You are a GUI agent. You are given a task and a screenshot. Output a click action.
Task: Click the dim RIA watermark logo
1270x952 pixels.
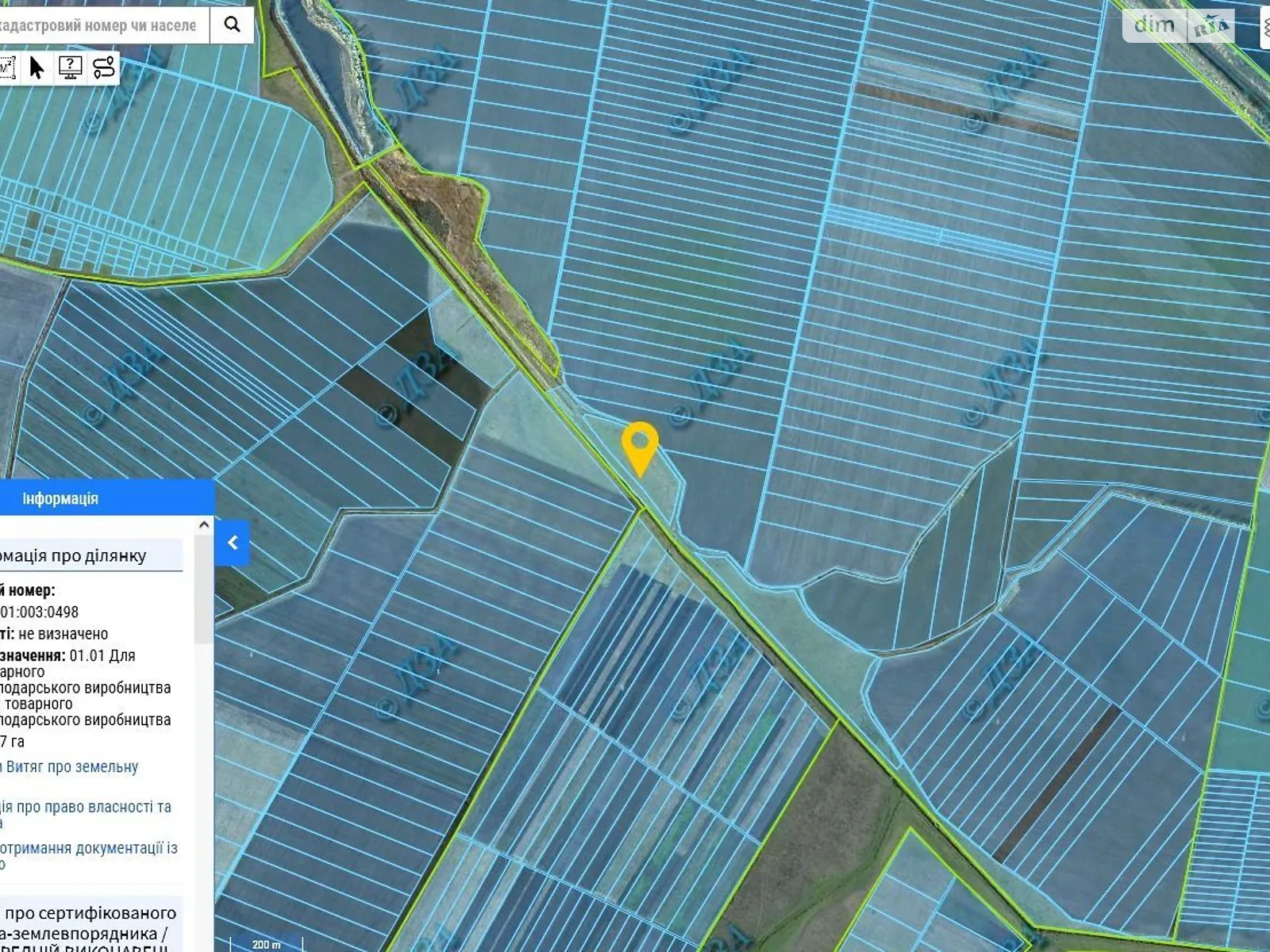(x=1178, y=25)
